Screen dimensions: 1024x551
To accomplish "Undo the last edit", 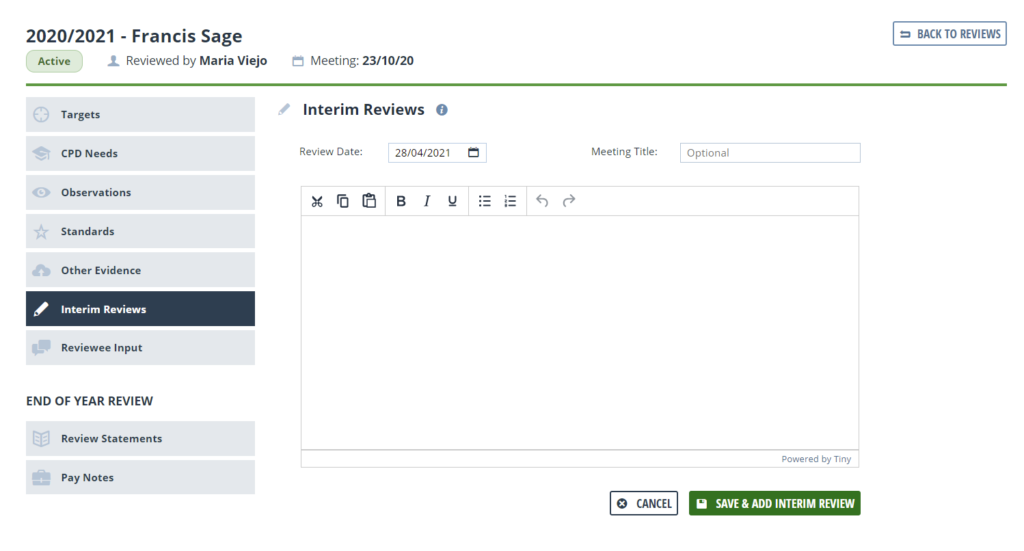I will pyautogui.click(x=542, y=201).
